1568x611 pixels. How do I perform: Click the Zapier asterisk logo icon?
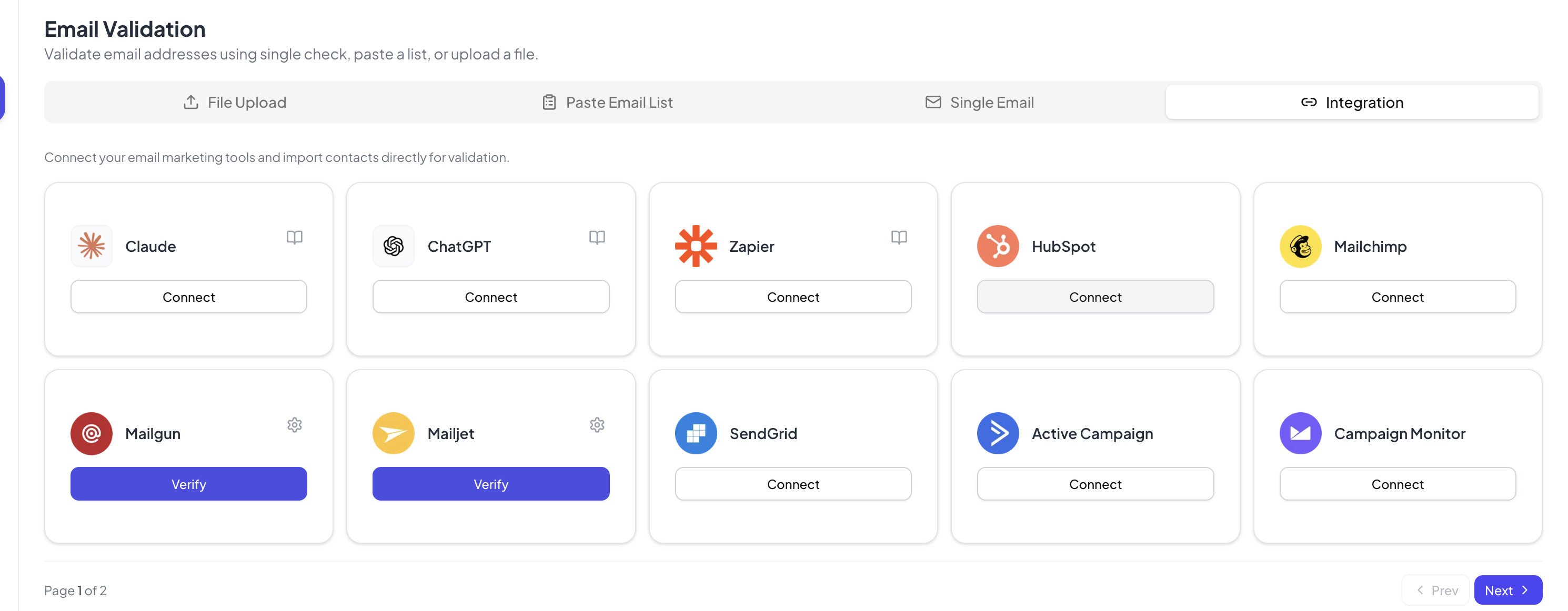pos(696,246)
